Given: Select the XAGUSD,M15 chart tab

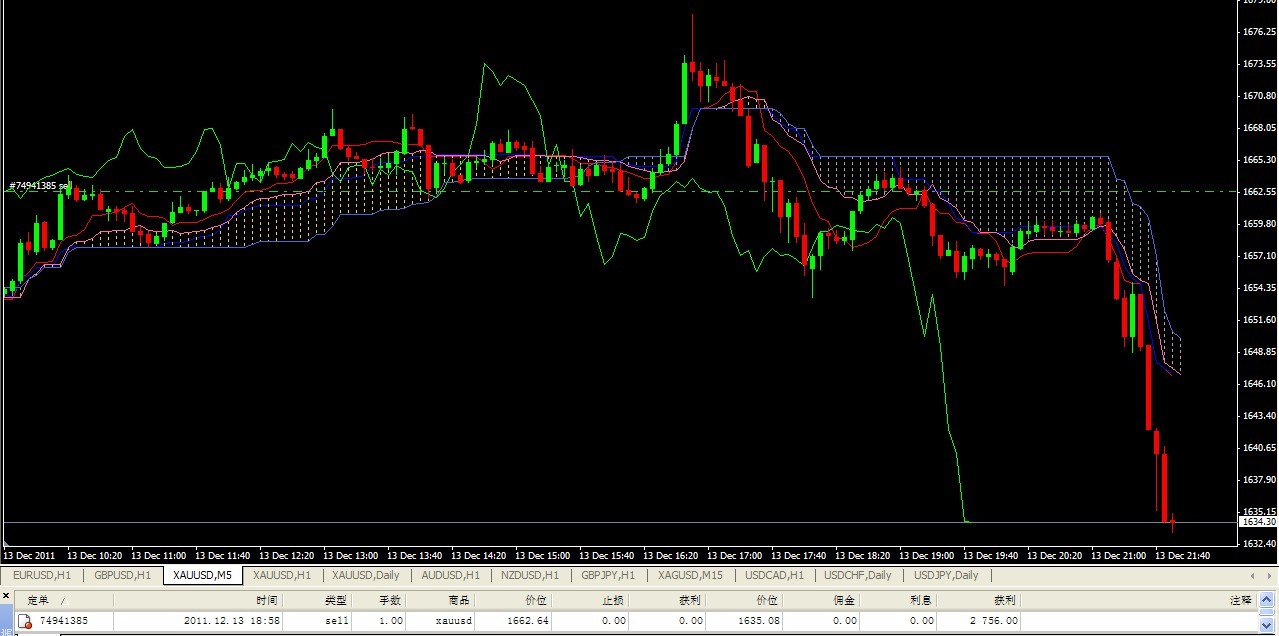Looking at the screenshot, I should tap(690, 576).
